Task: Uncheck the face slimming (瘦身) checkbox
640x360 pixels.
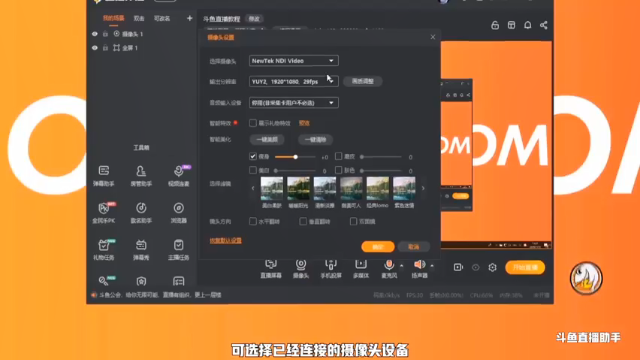Action: coord(253,156)
